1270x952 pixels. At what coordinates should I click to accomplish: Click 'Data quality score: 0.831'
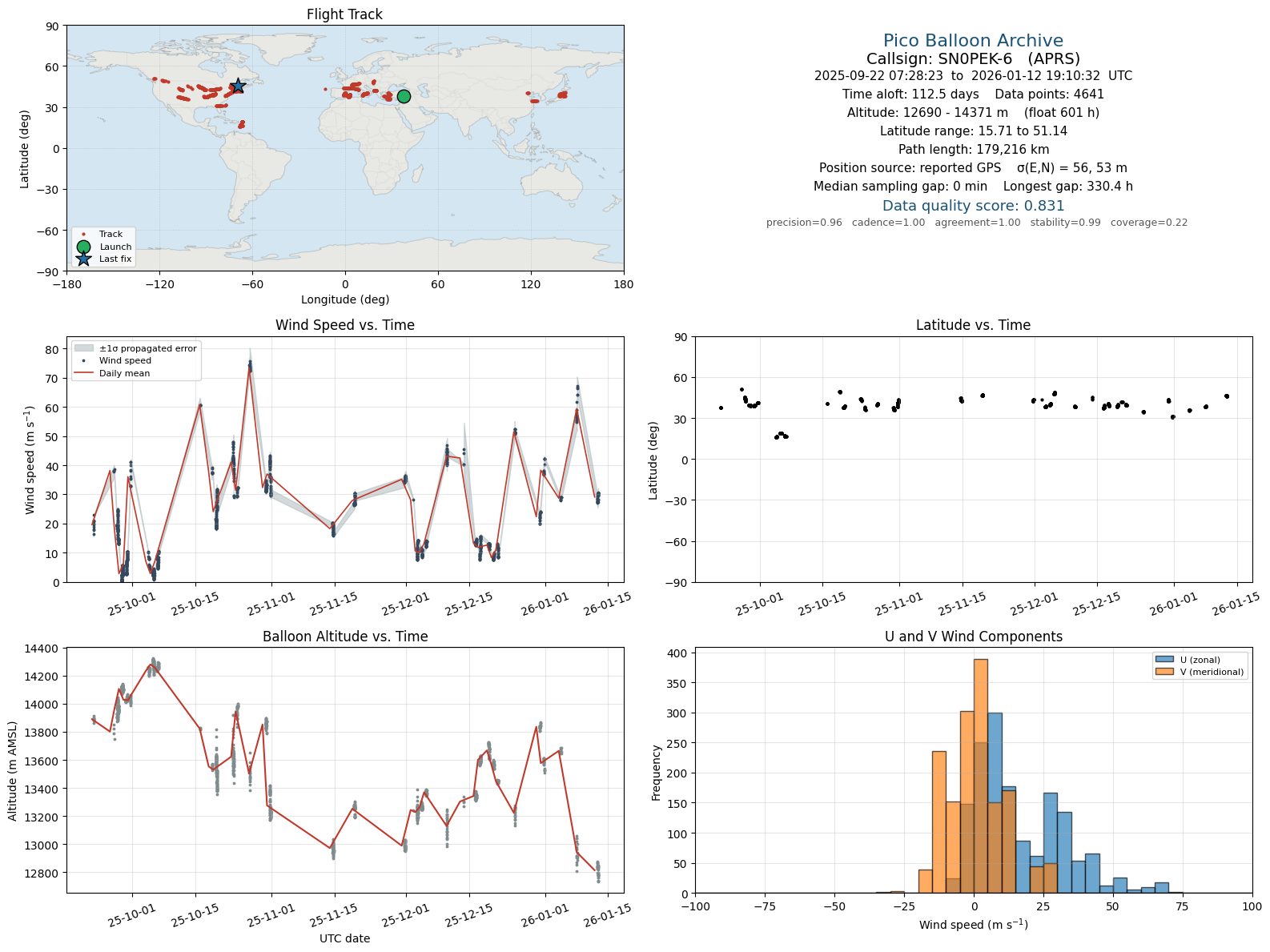point(974,206)
